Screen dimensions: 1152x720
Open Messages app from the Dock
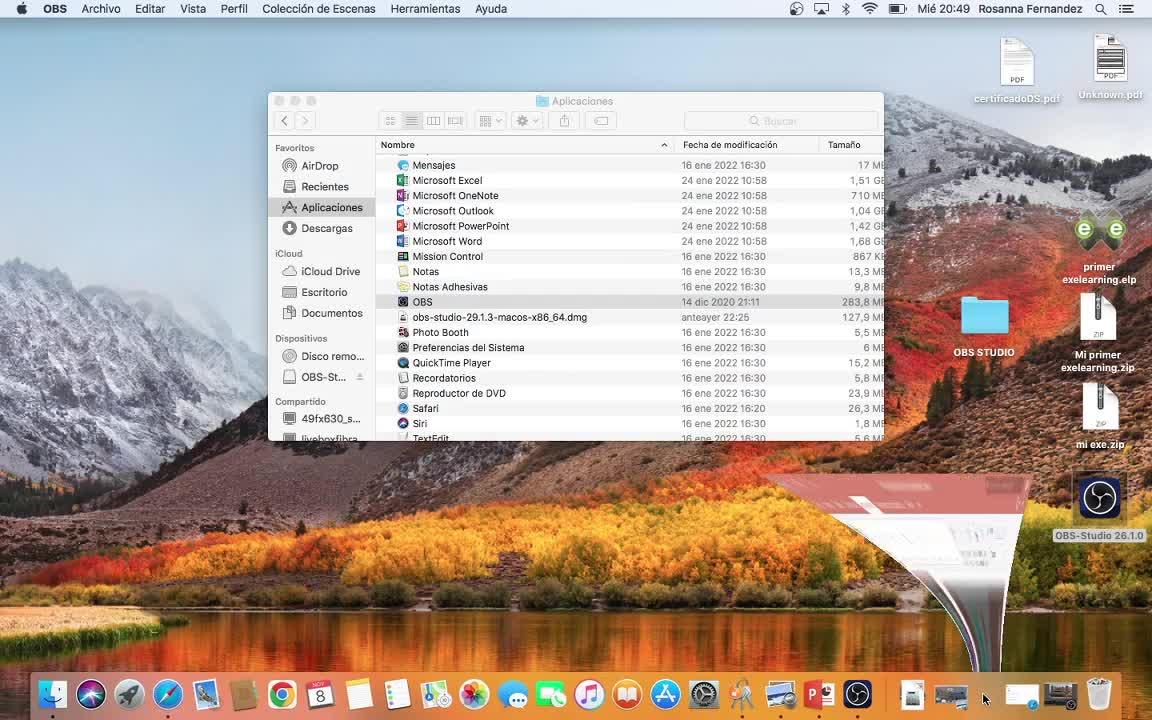pos(513,694)
